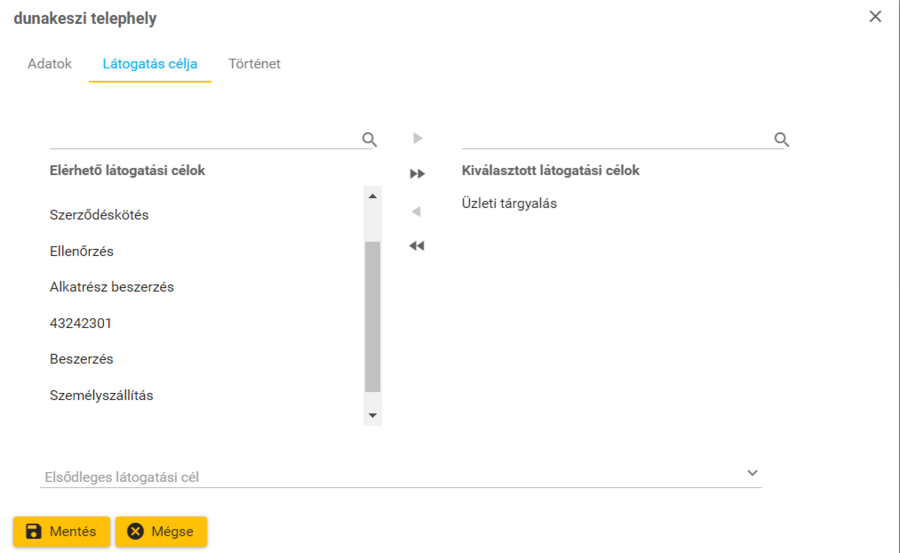Click the move-all-right double arrow icon

(x=418, y=174)
